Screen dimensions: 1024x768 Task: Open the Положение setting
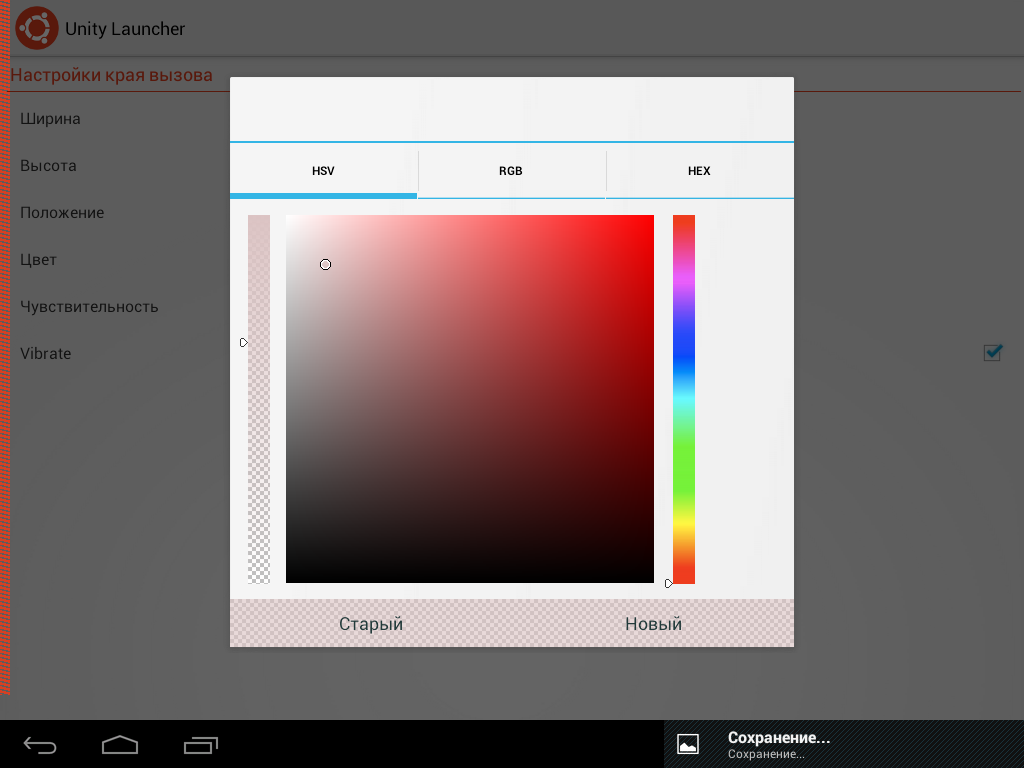click(x=62, y=213)
